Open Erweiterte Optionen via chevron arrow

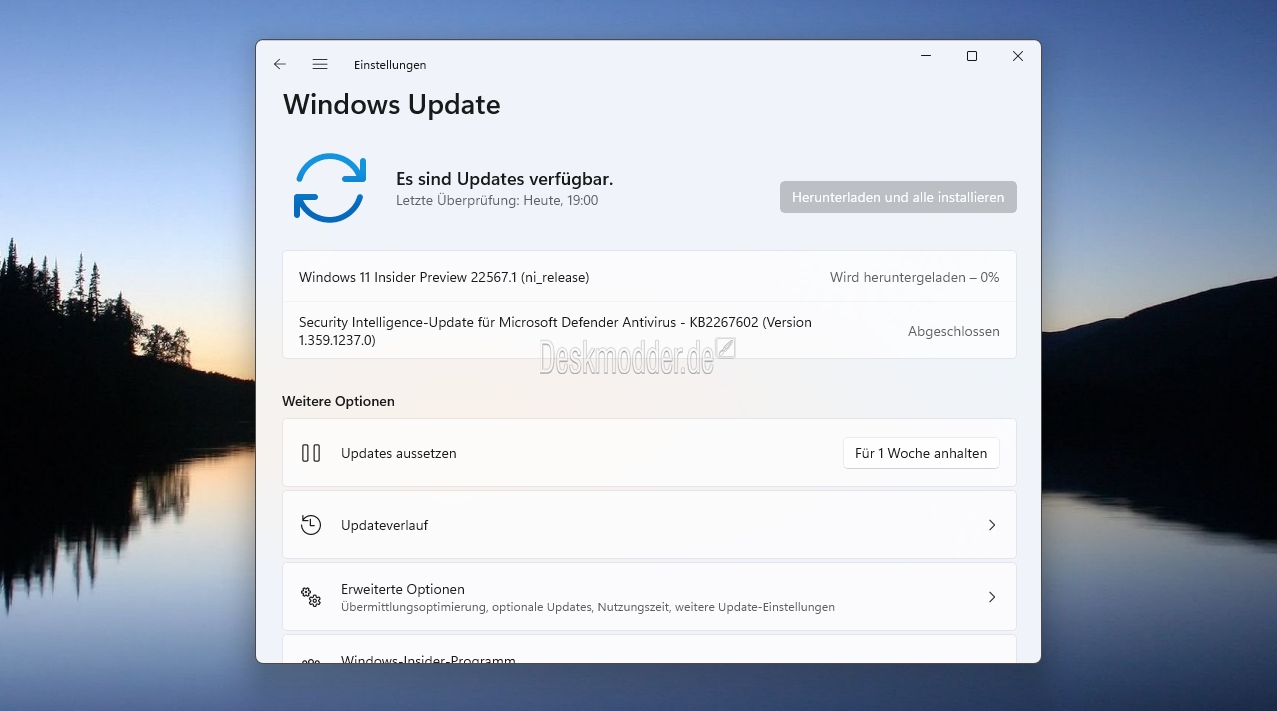click(x=992, y=597)
